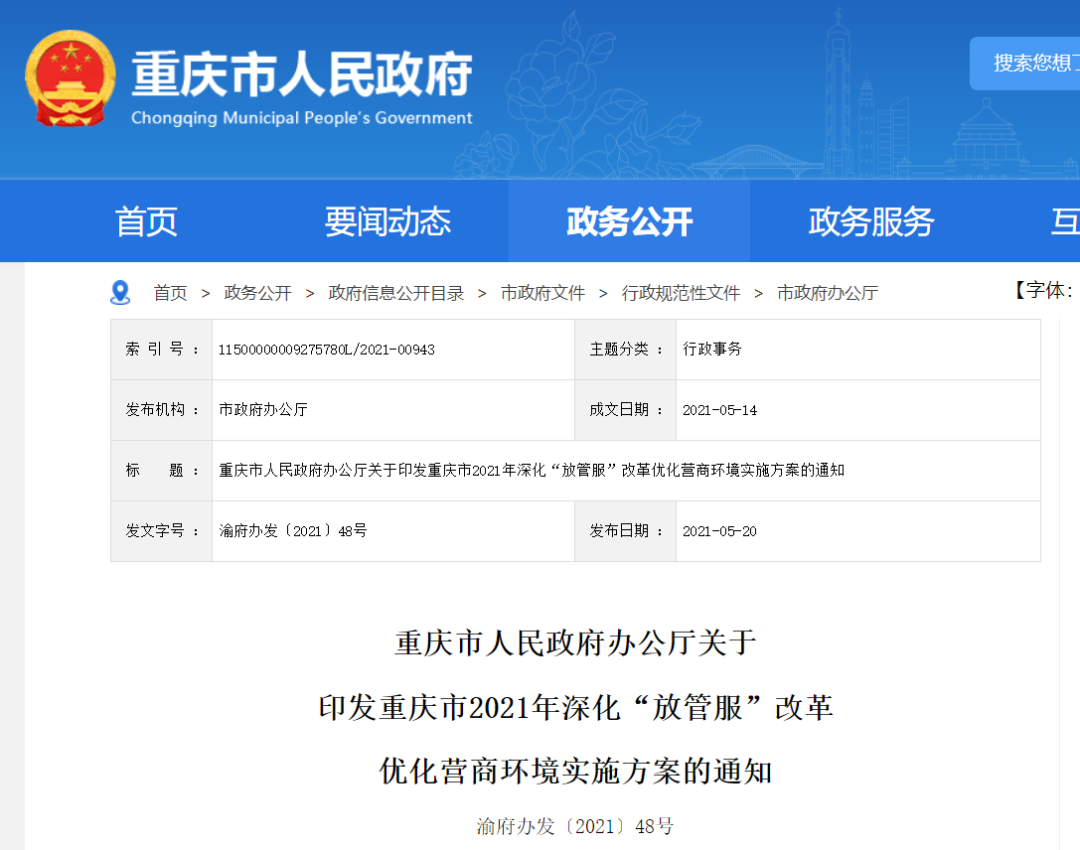This screenshot has width=1080, height=850.
Task: Click the 政府信息公开目录 breadcrumb link
Action: [398, 292]
